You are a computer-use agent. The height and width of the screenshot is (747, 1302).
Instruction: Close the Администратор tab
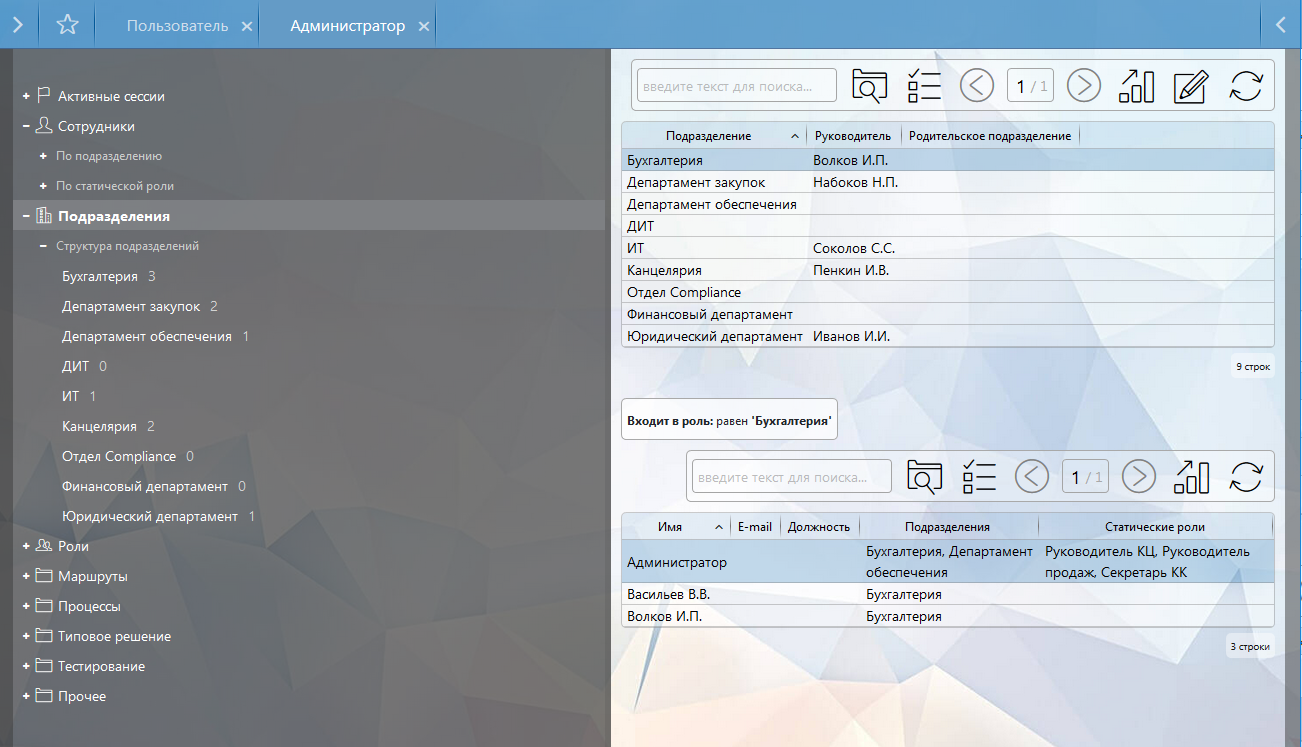coord(424,27)
